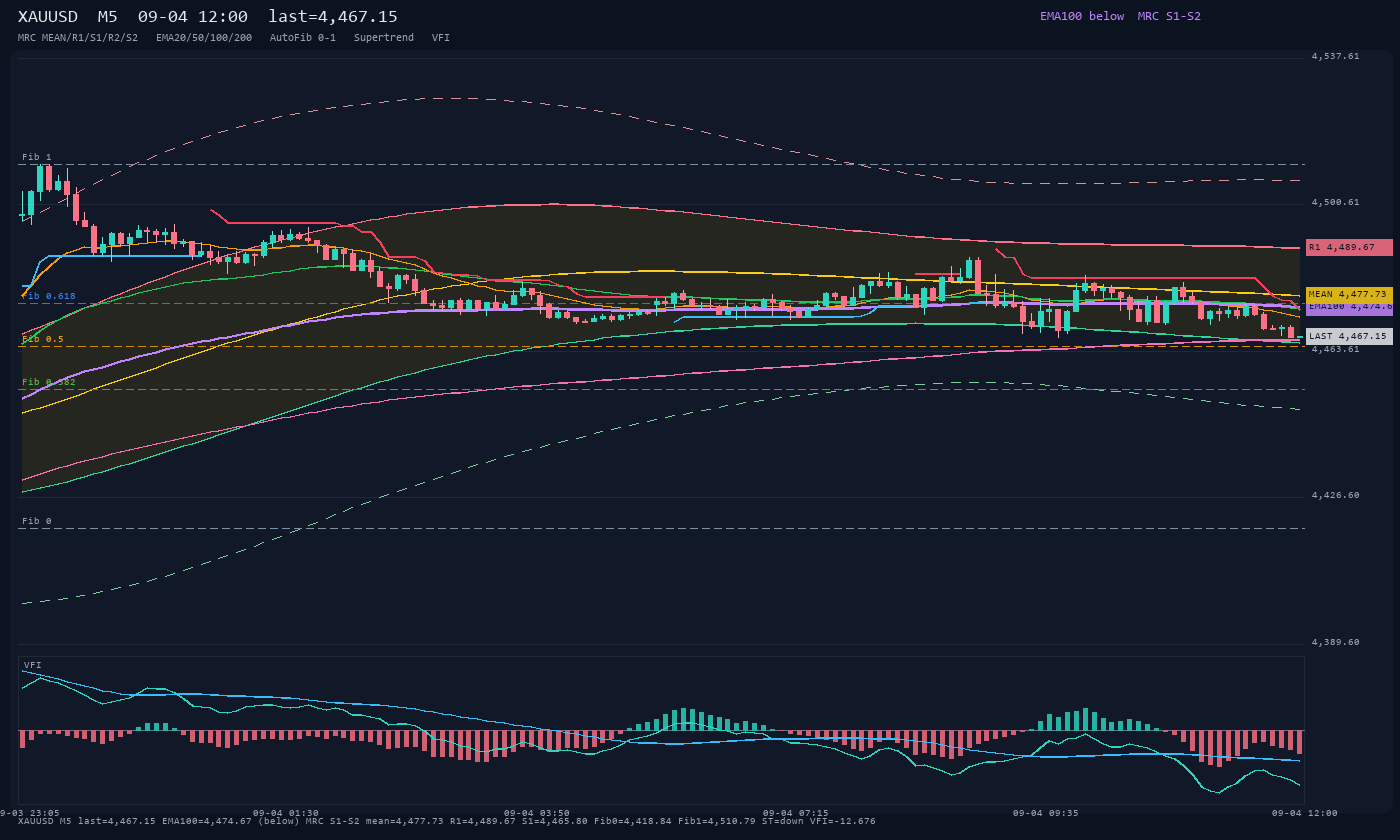This screenshot has height=840, width=1400.
Task: Select the XAUUSD symbol title
Action: (48, 17)
